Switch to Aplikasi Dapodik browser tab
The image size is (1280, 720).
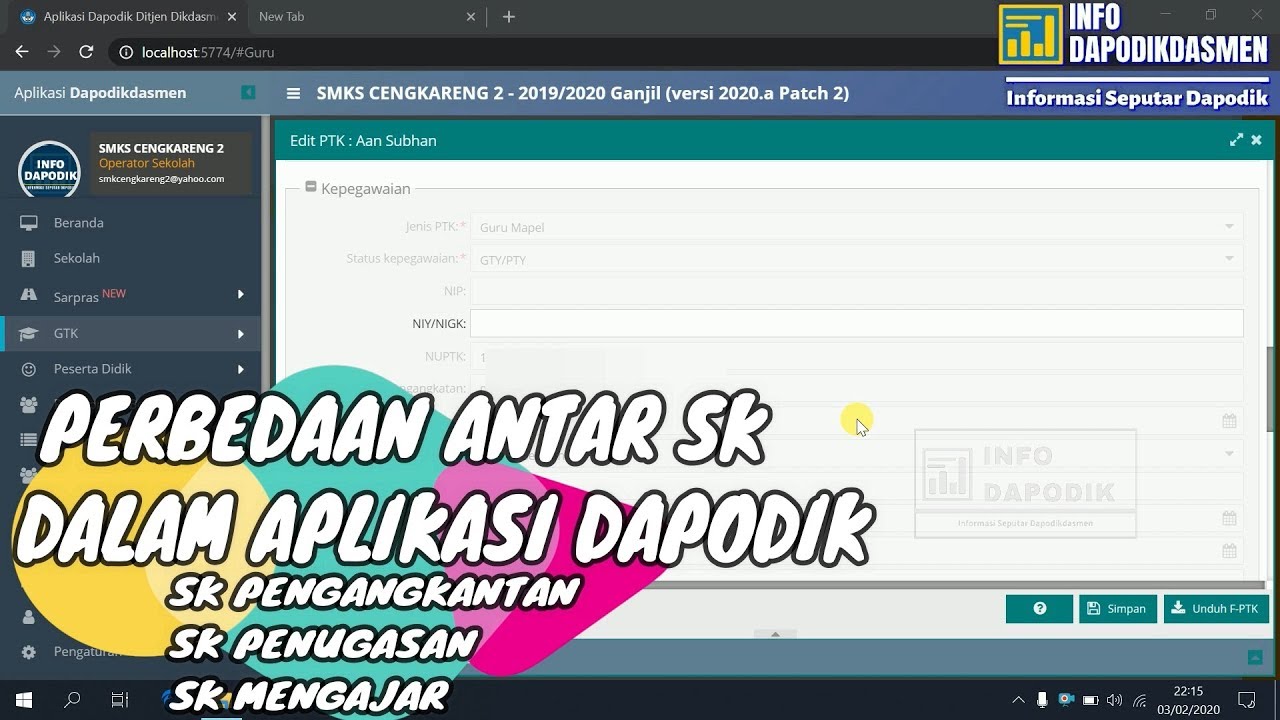click(126, 17)
